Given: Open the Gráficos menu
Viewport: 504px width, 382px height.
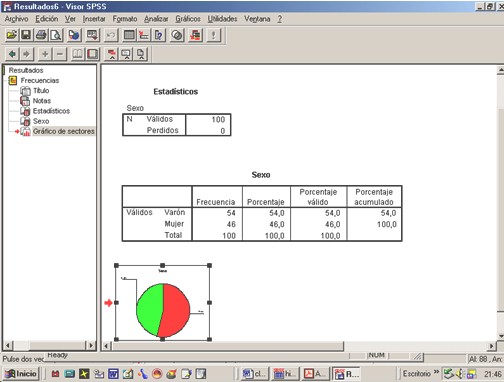Looking at the screenshot, I should tap(188, 19).
